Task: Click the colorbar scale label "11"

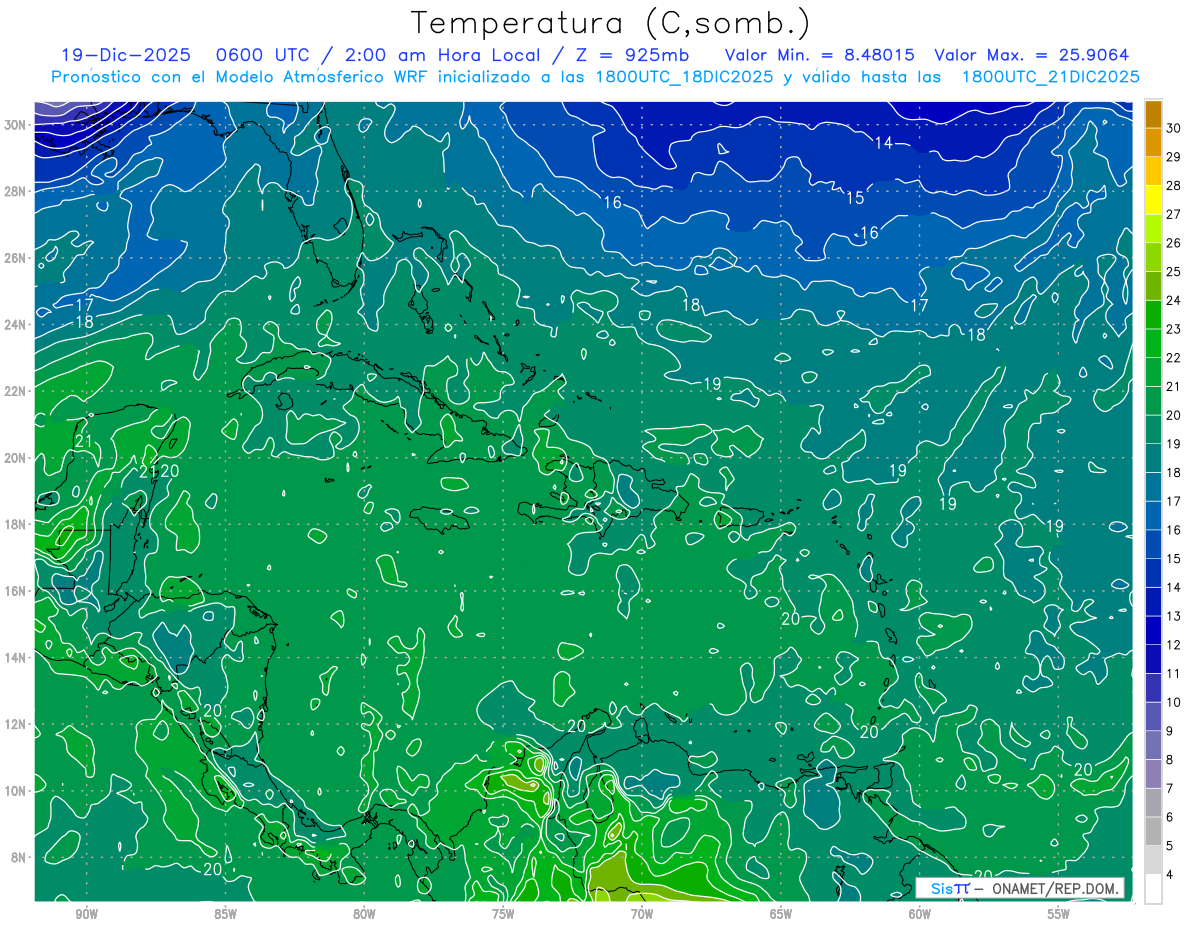Action: [1173, 673]
